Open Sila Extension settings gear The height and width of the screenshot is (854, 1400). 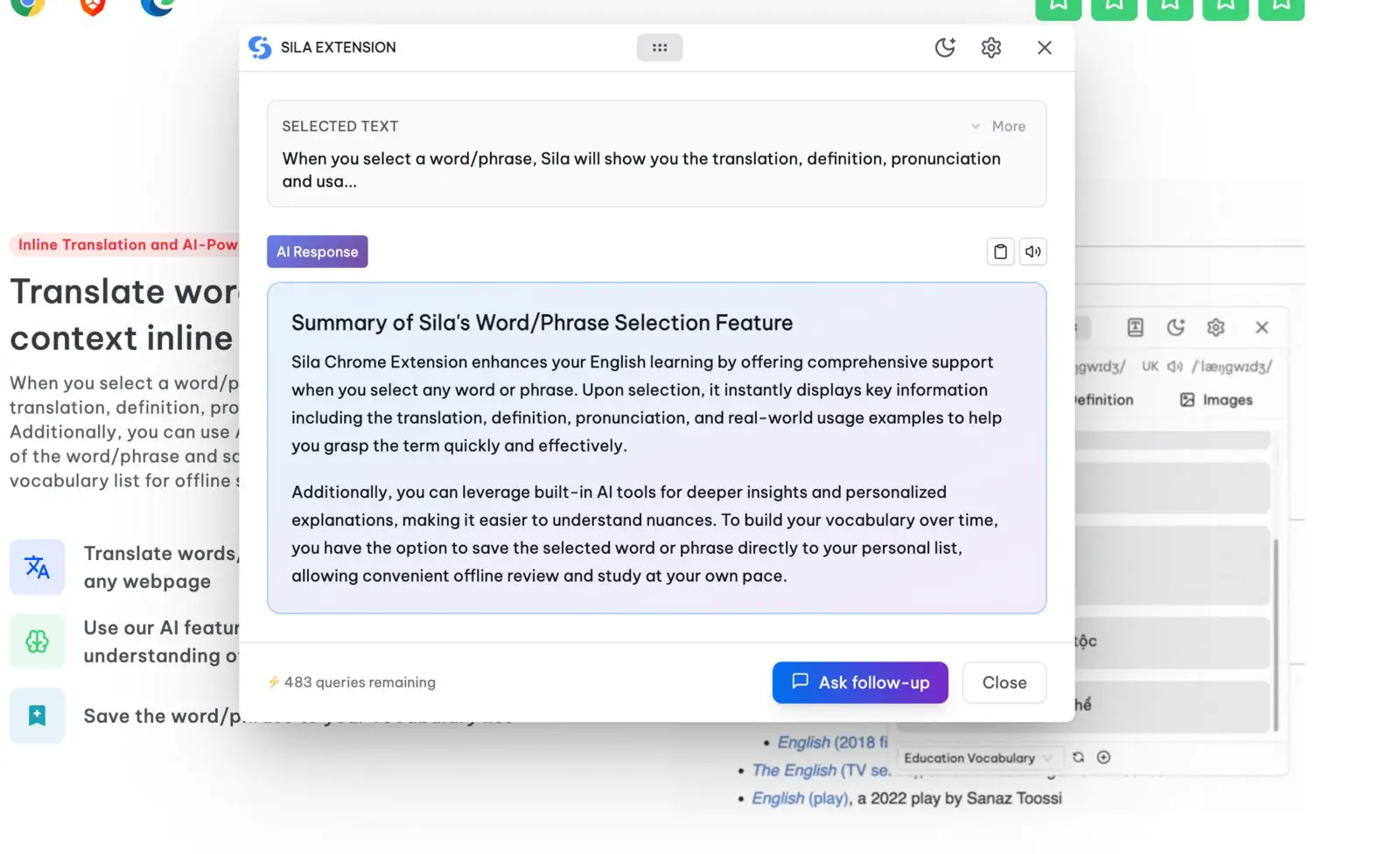990,47
